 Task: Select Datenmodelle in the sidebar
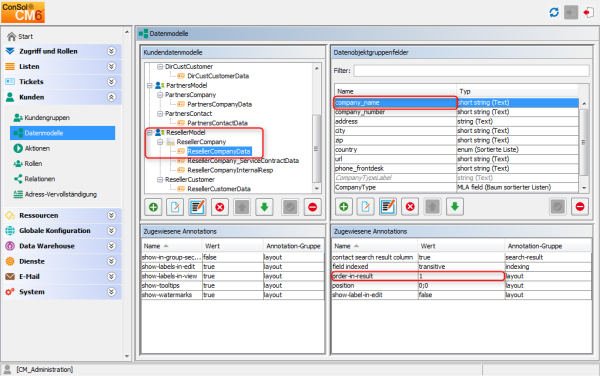click(x=62, y=133)
